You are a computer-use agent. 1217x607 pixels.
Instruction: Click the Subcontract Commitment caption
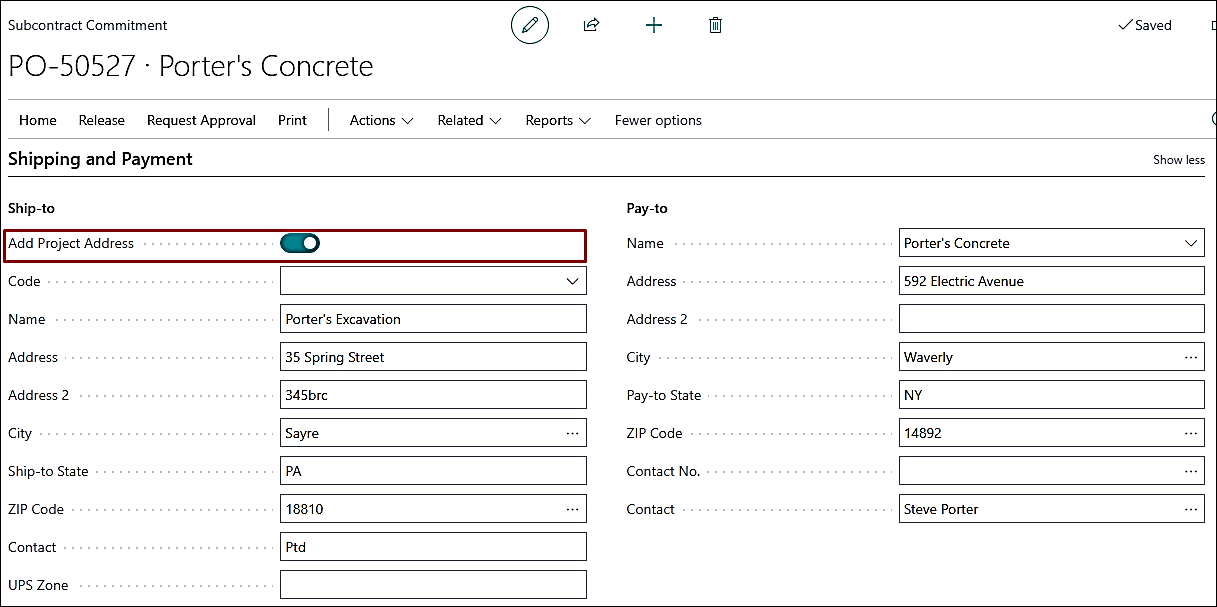pyautogui.click(x=88, y=25)
